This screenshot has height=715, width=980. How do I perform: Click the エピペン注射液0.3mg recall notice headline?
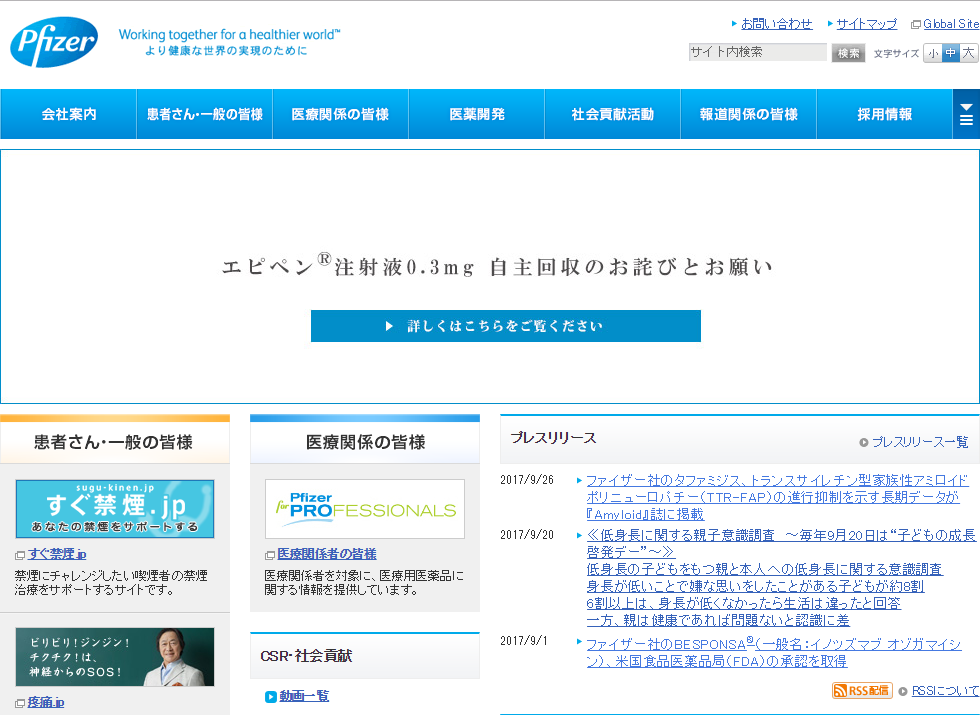coord(498,266)
